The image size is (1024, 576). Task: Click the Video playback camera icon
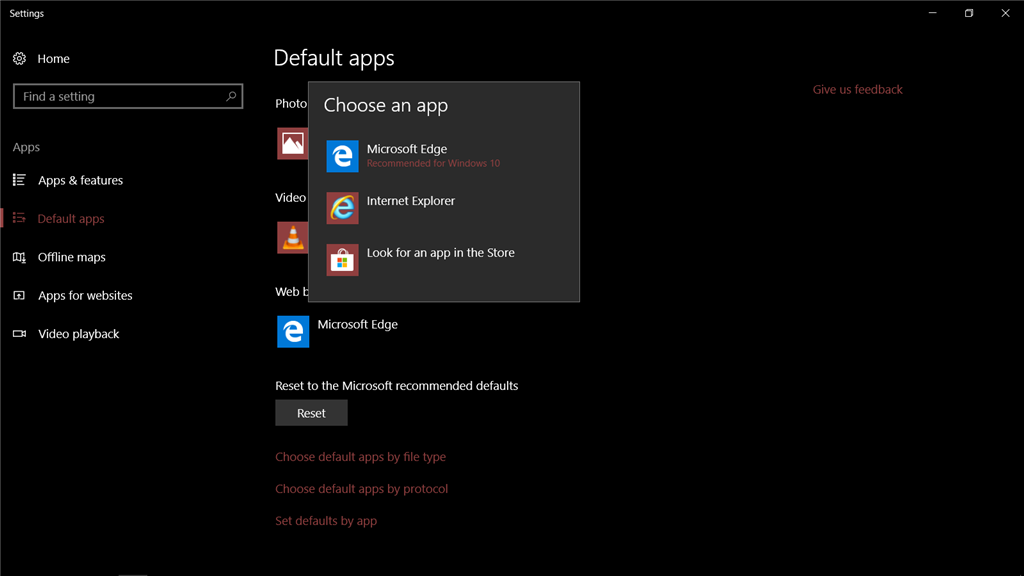20,334
